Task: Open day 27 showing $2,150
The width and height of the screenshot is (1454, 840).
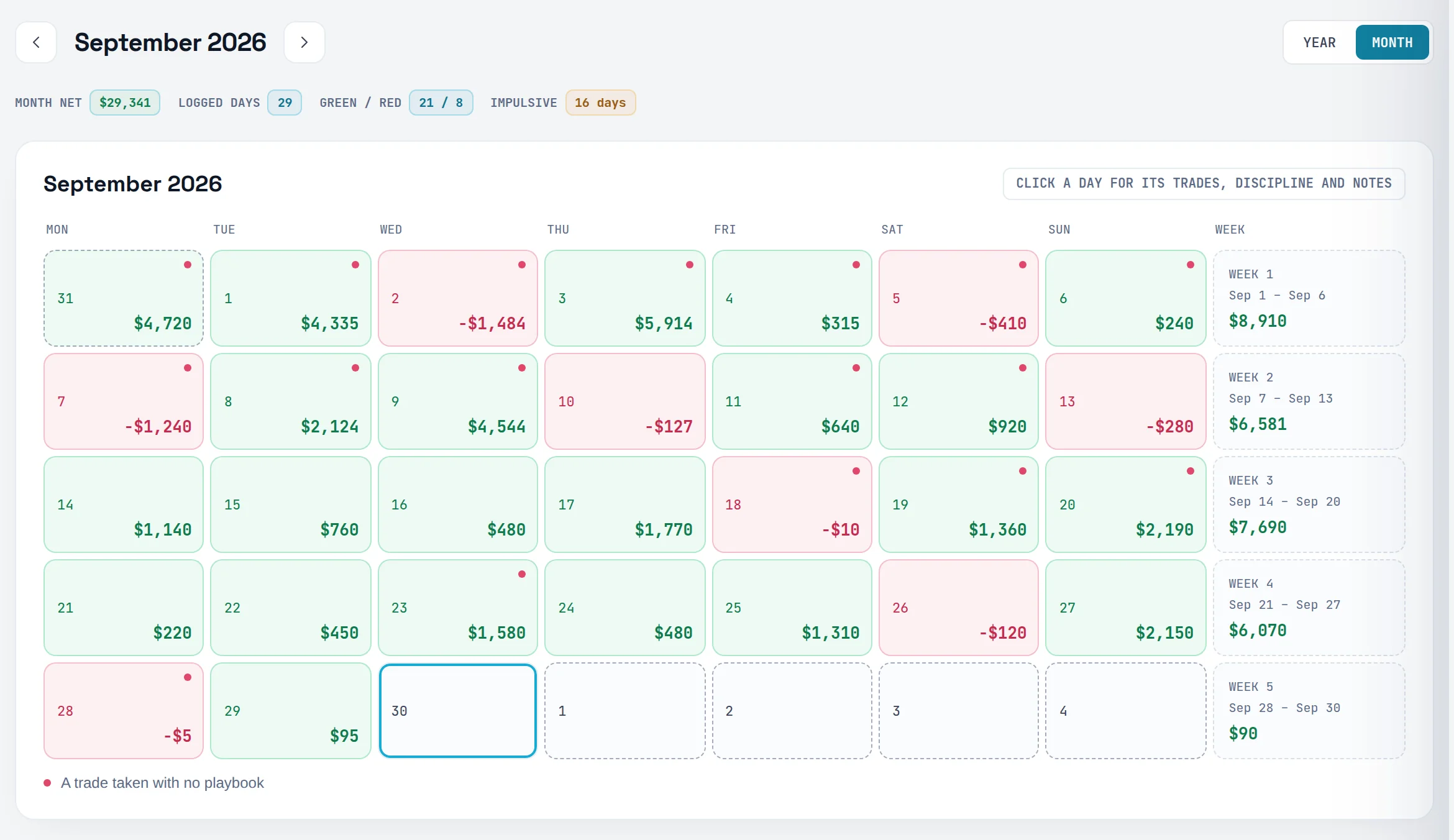Action: click(x=1126, y=608)
